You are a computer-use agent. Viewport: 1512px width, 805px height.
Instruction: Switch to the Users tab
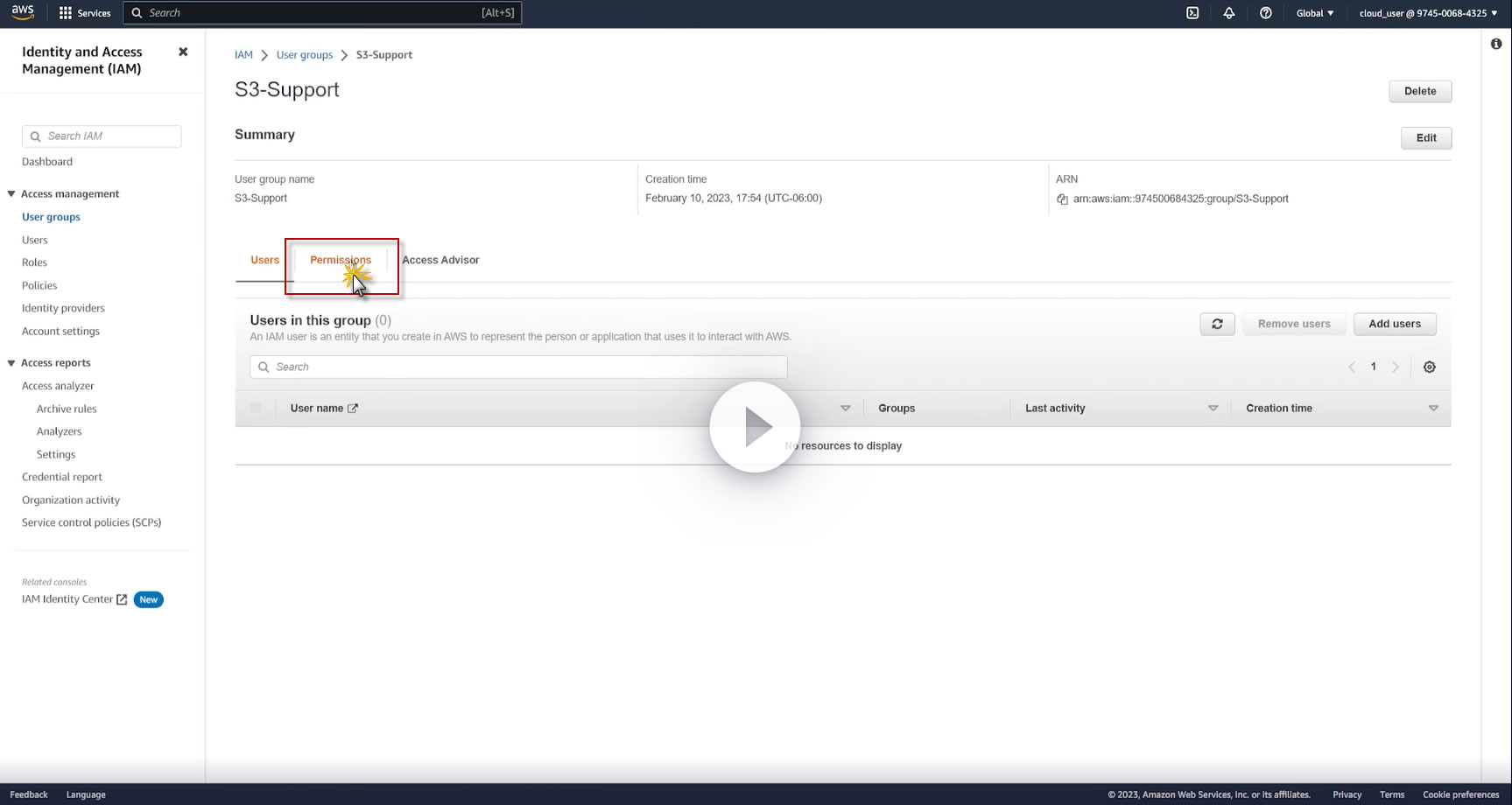pos(265,260)
